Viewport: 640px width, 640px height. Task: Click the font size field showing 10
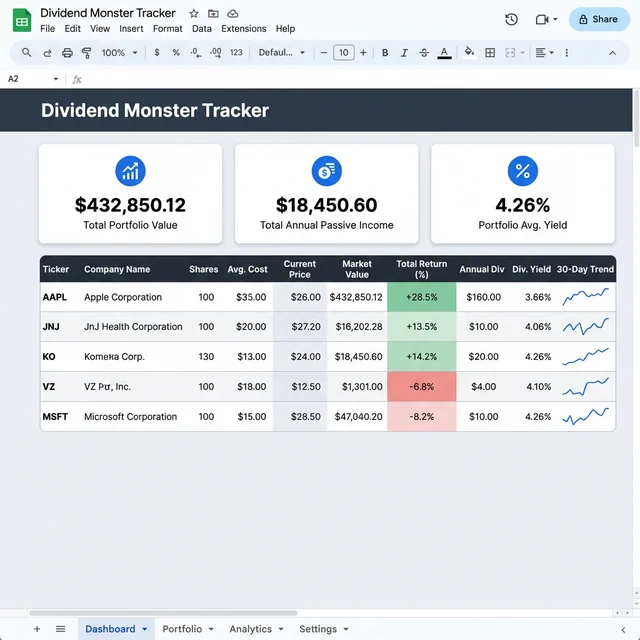pyautogui.click(x=344, y=53)
